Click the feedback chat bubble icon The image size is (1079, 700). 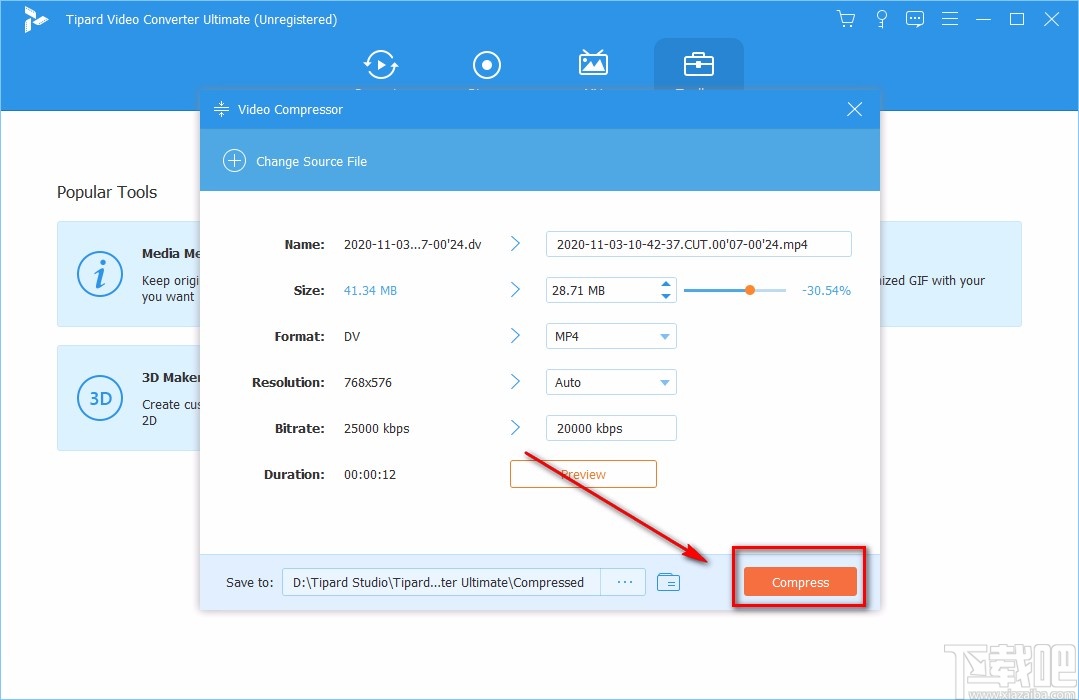tap(915, 19)
